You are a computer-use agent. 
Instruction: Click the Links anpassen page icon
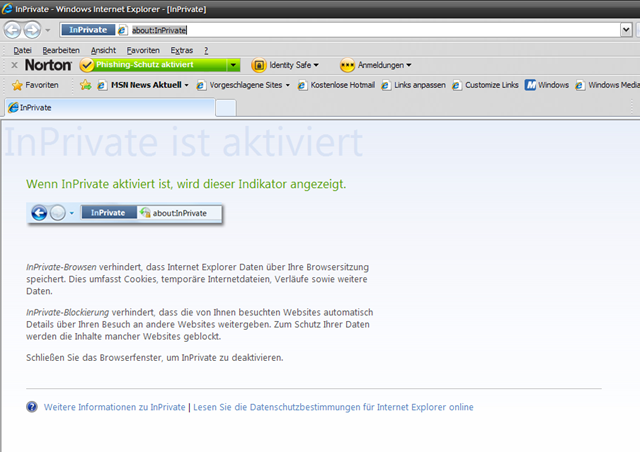(x=385, y=85)
